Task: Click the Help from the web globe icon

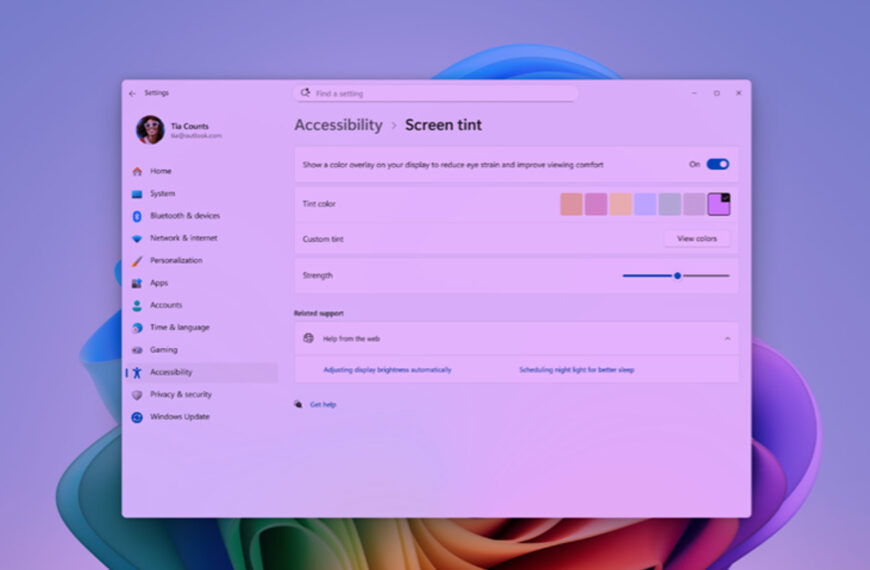Action: tap(308, 338)
